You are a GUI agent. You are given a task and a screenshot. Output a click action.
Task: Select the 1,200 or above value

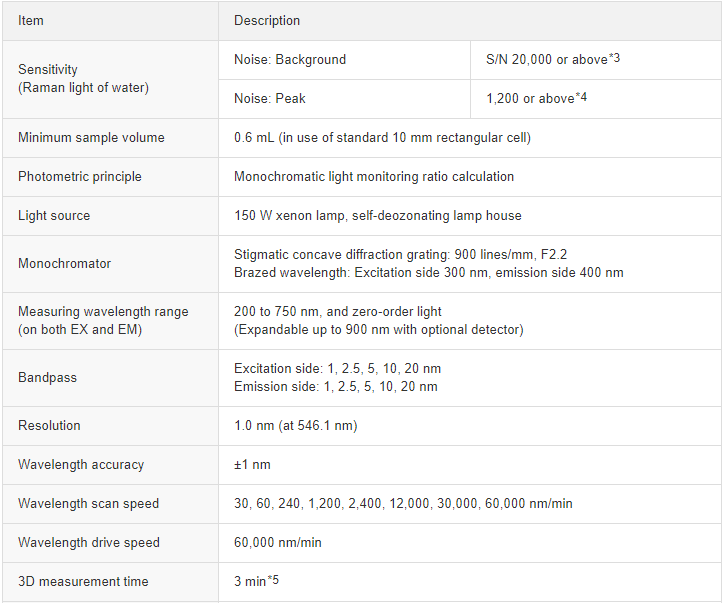pos(536,98)
